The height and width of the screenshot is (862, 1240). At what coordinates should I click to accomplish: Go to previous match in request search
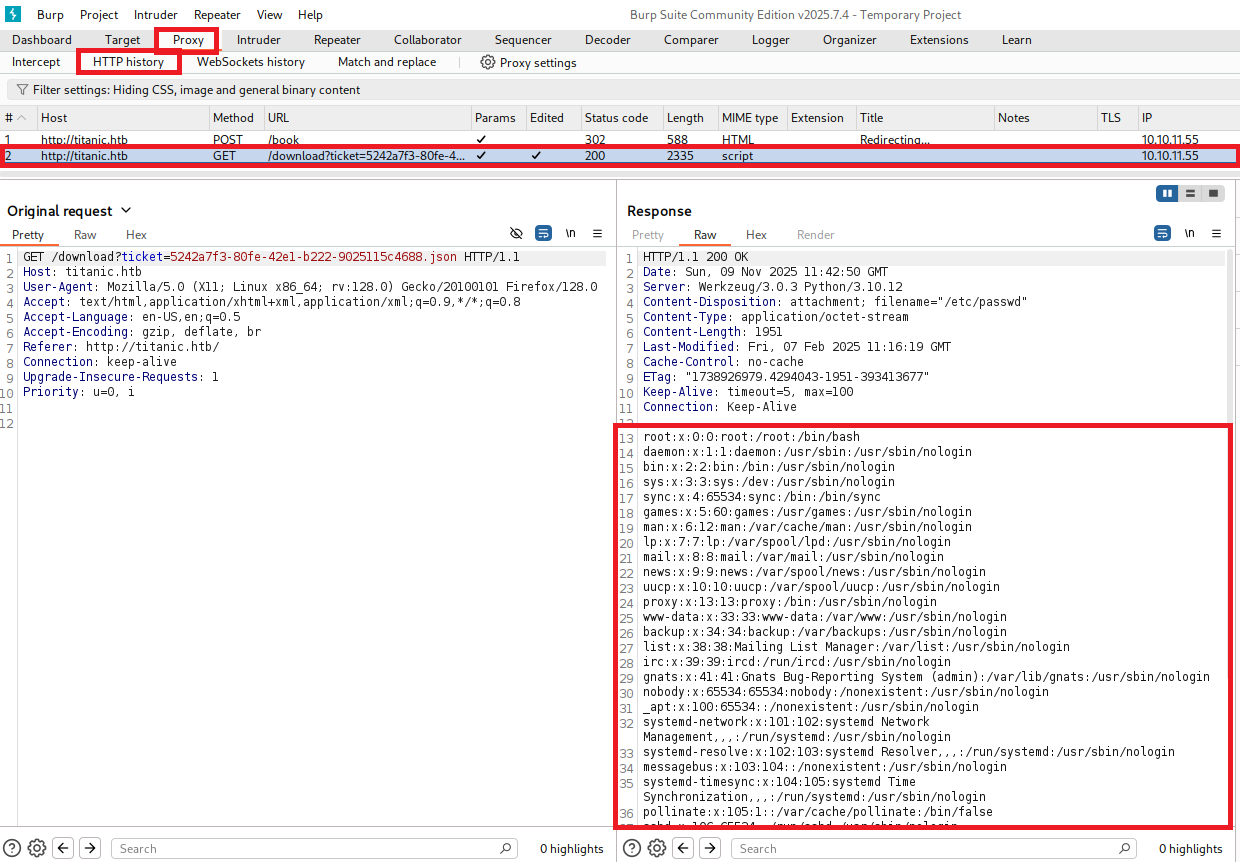pyautogui.click(x=64, y=848)
